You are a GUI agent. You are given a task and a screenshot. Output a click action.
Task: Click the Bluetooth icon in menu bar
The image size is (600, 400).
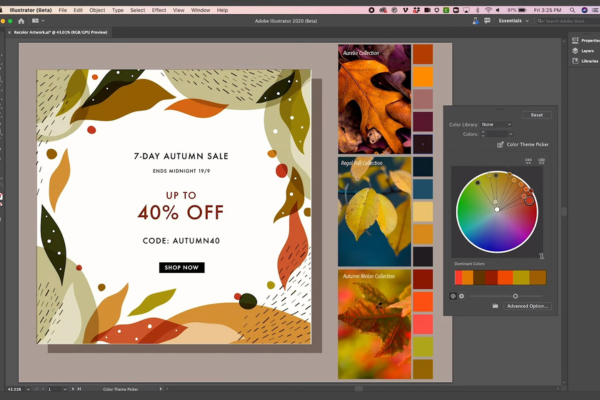477,10
